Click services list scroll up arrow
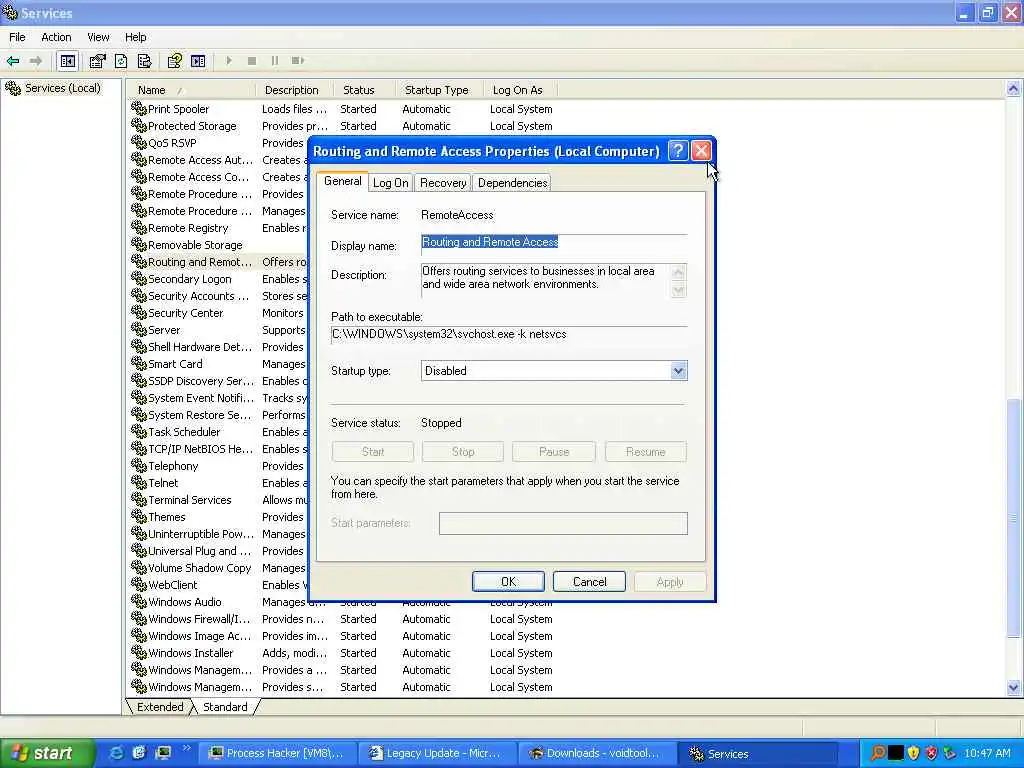1024x768 pixels. click(1014, 88)
